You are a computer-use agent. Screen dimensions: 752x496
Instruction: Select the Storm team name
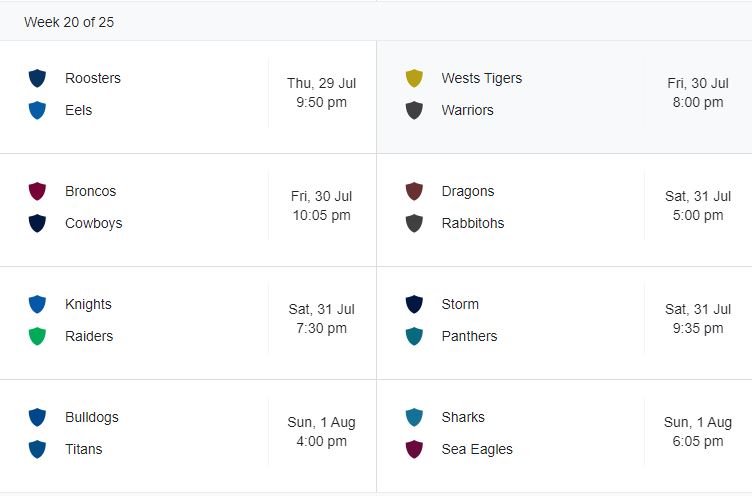coord(460,304)
